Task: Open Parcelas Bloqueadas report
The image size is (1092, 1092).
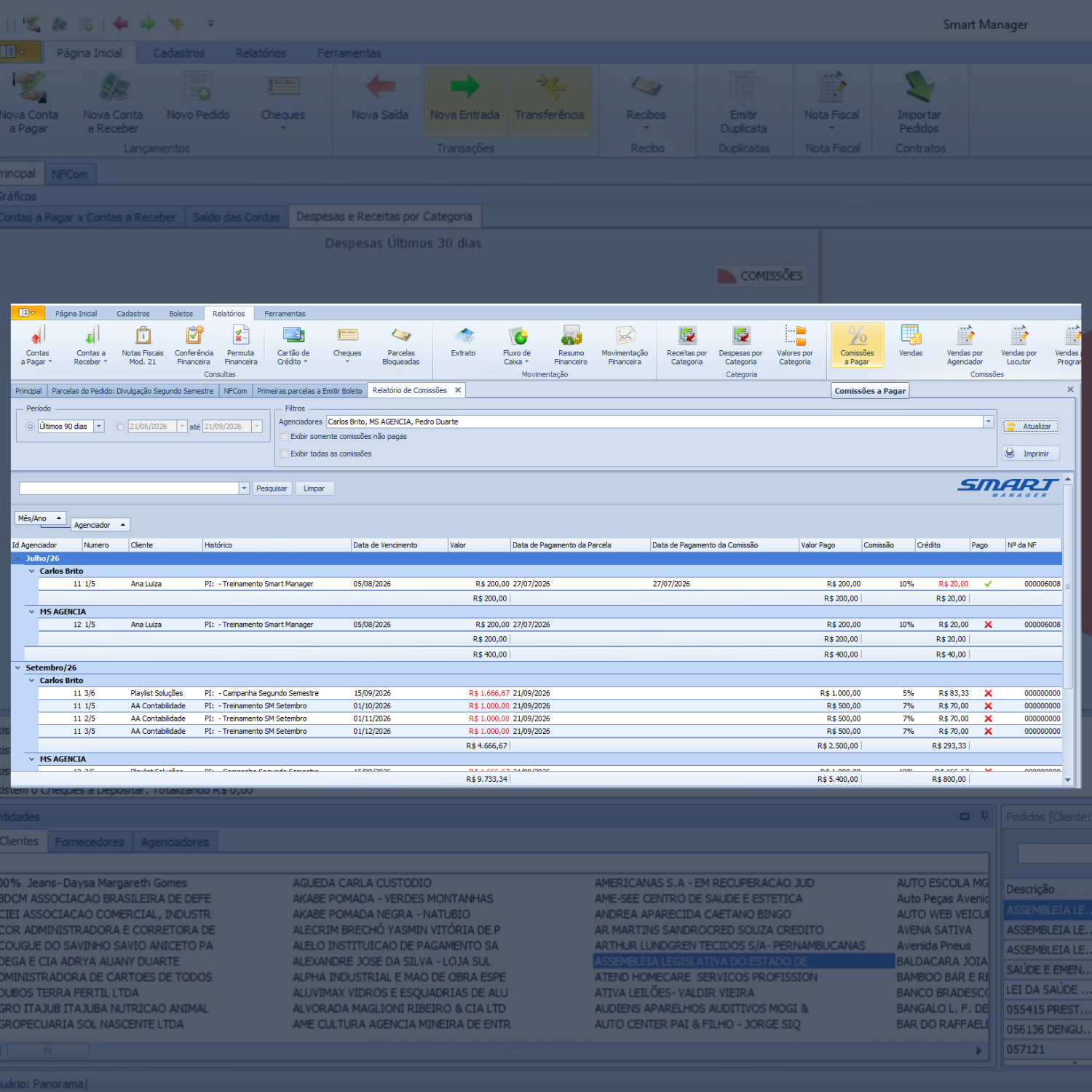Action: pos(401,345)
